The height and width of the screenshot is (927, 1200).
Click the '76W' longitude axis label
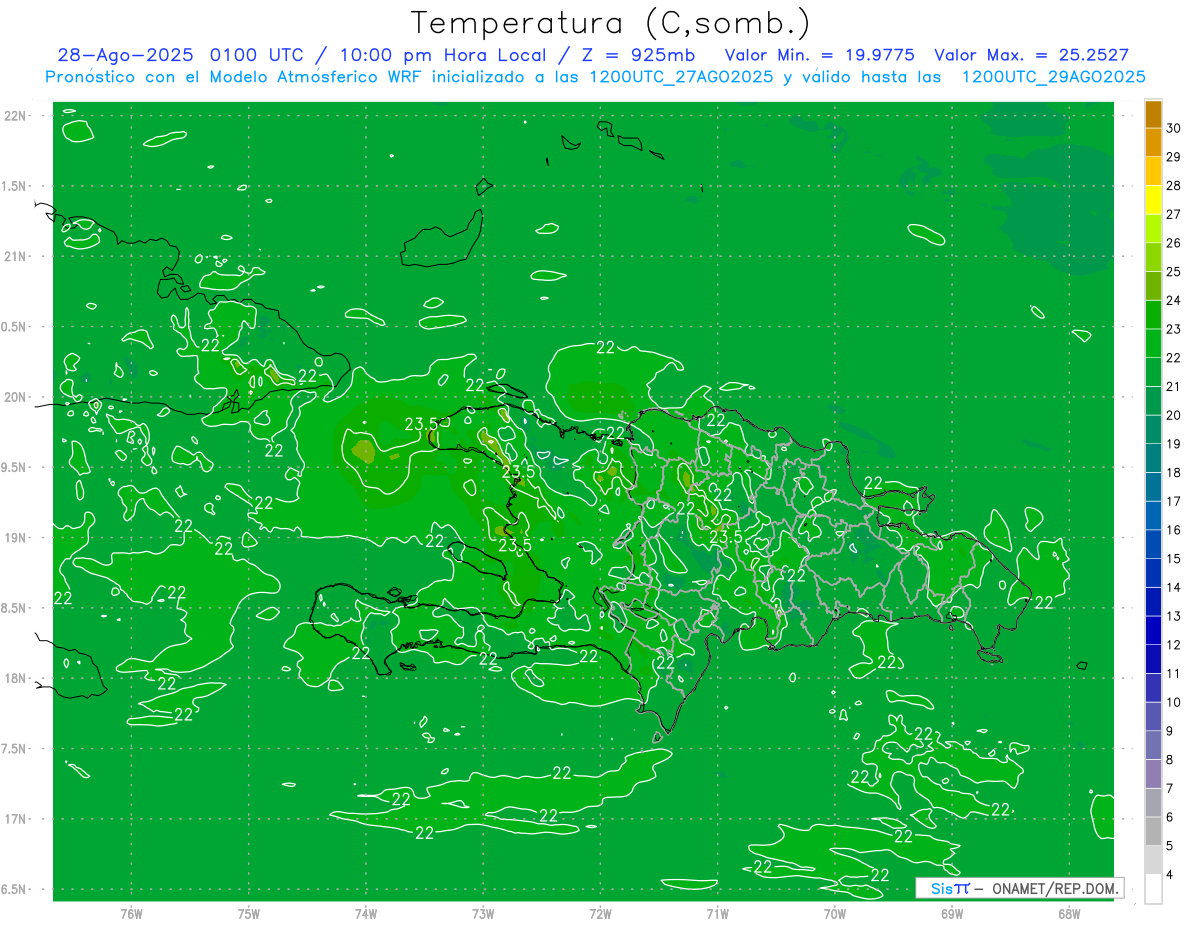(x=131, y=914)
